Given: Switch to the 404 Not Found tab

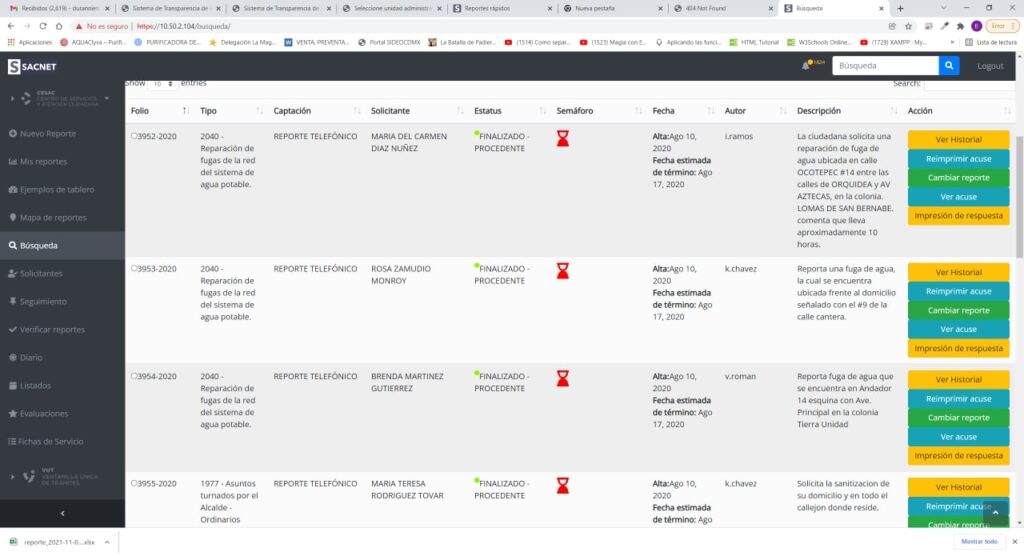Looking at the screenshot, I should pyautogui.click(x=718, y=8).
